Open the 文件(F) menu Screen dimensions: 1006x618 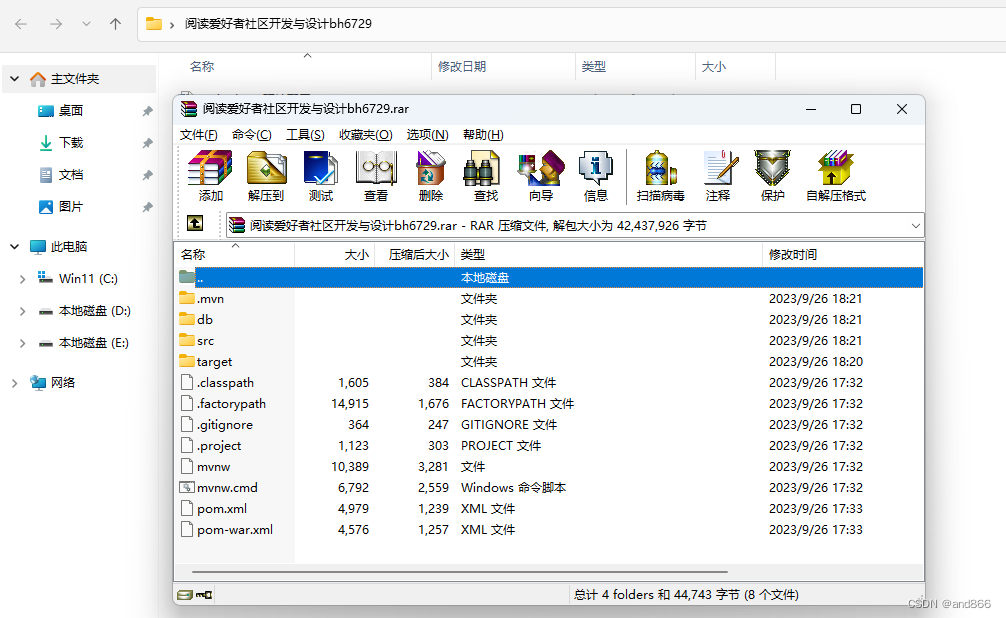click(x=198, y=135)
